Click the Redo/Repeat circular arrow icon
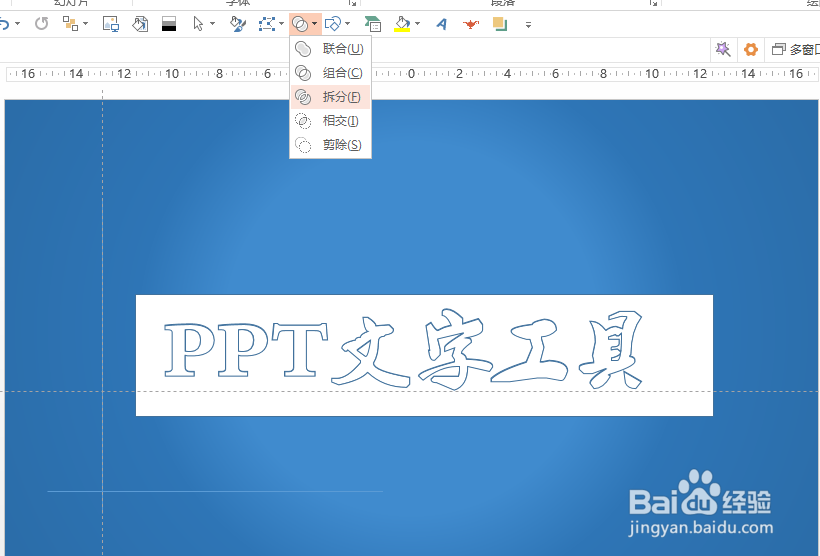Screen dimensions: 820x556 point(41,24)
